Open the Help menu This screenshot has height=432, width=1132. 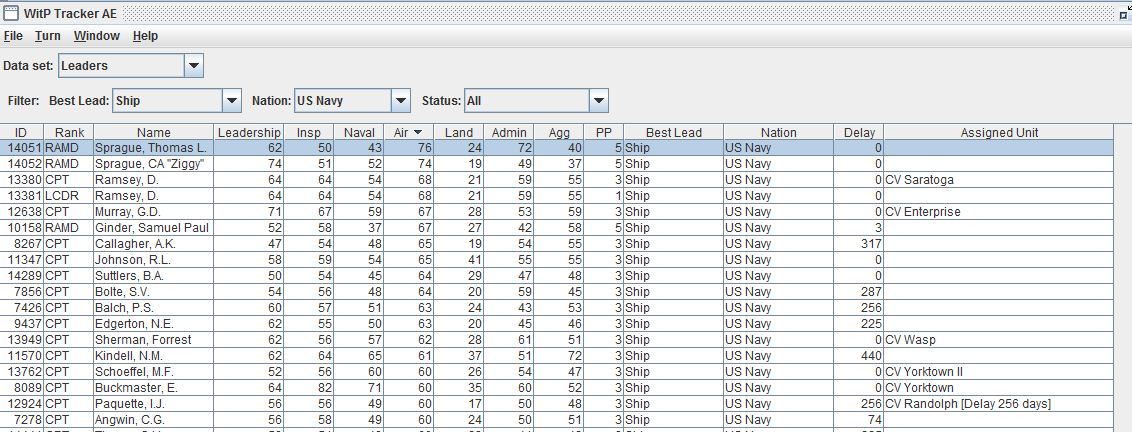145,36
